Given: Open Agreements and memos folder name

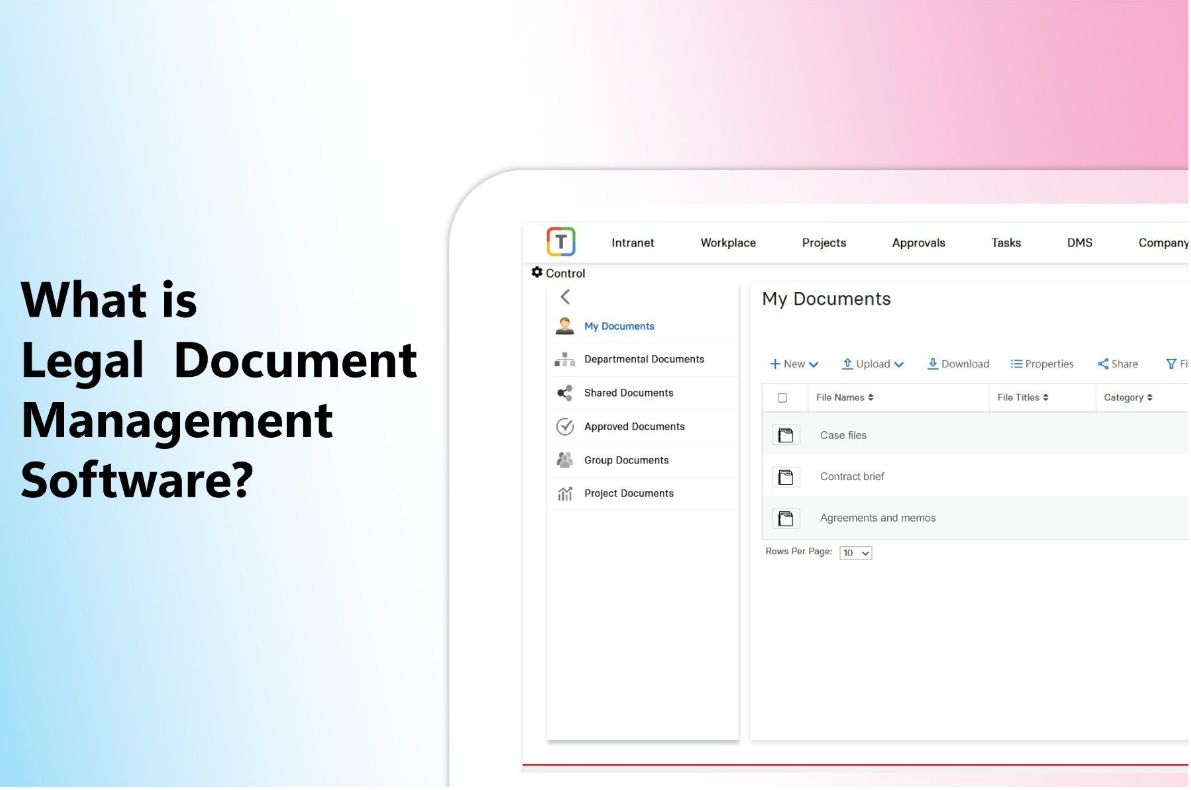Looking at the screenshot, I should coord(877,518).
